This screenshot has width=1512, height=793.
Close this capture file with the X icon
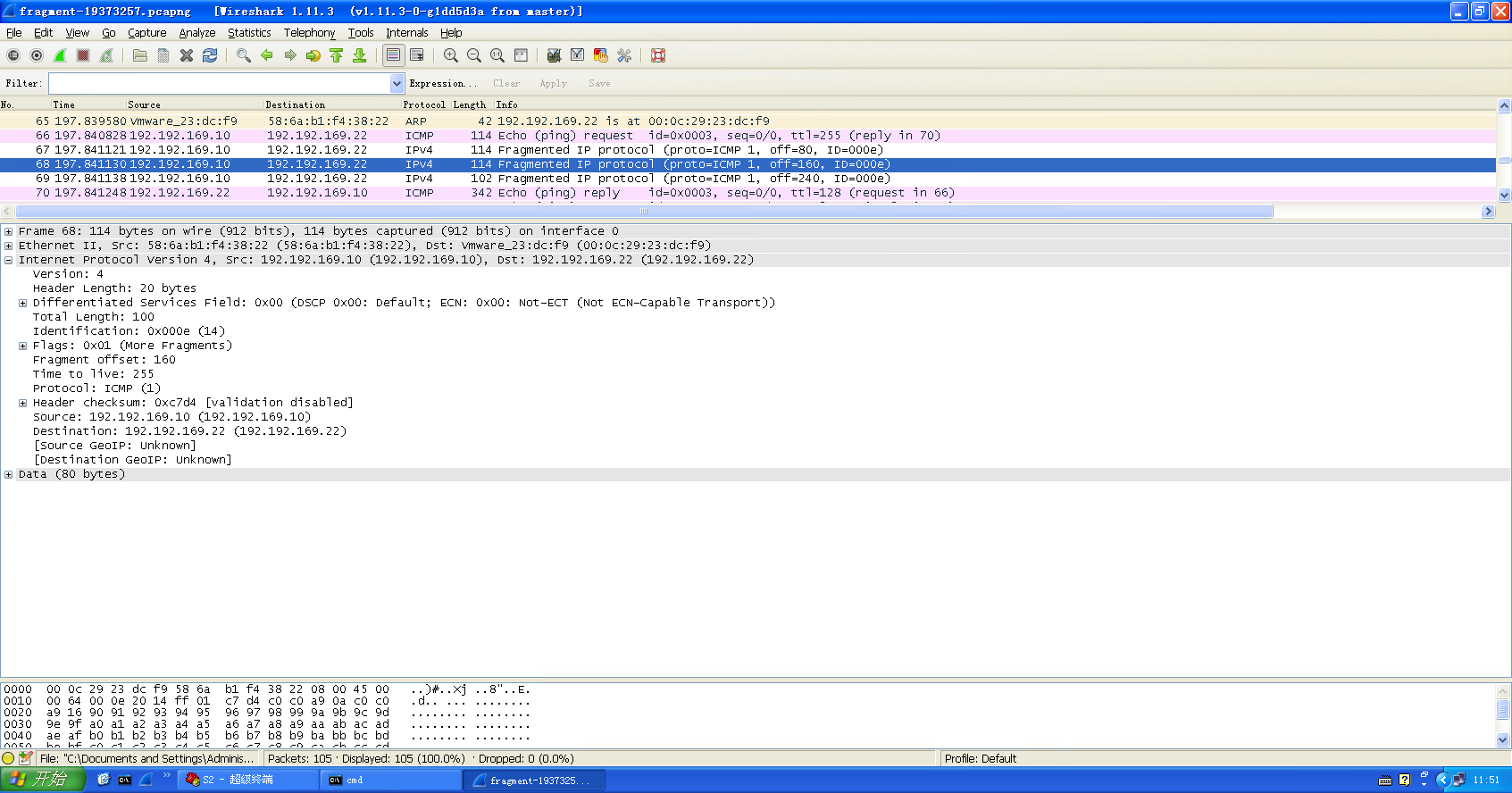coord(187,55)
